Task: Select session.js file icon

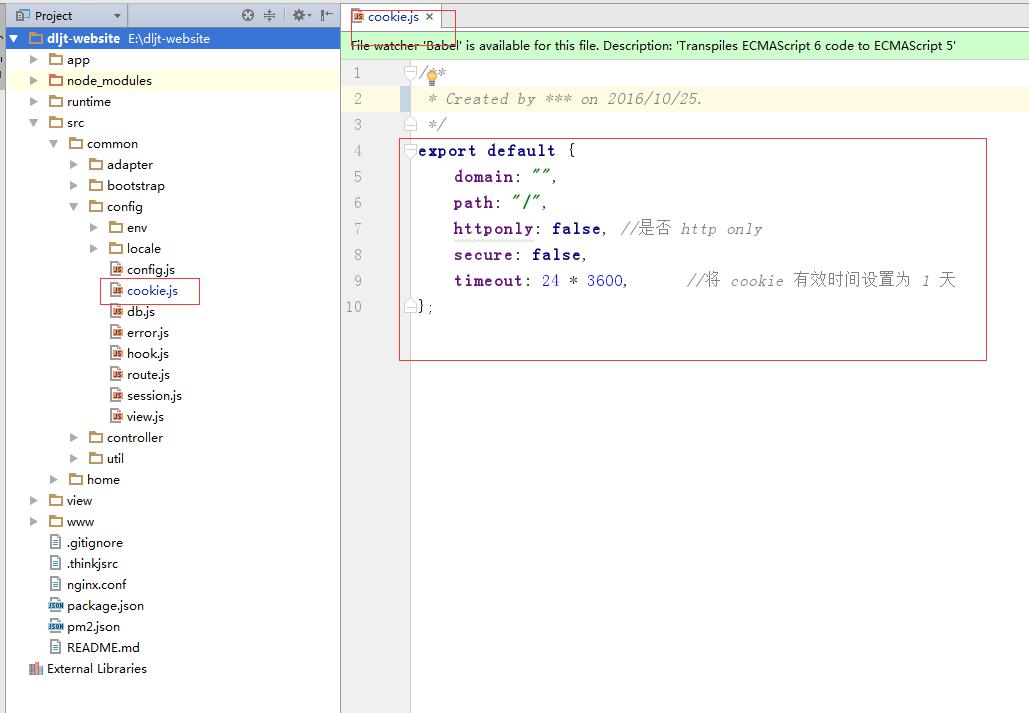Action: pos(117,395)
